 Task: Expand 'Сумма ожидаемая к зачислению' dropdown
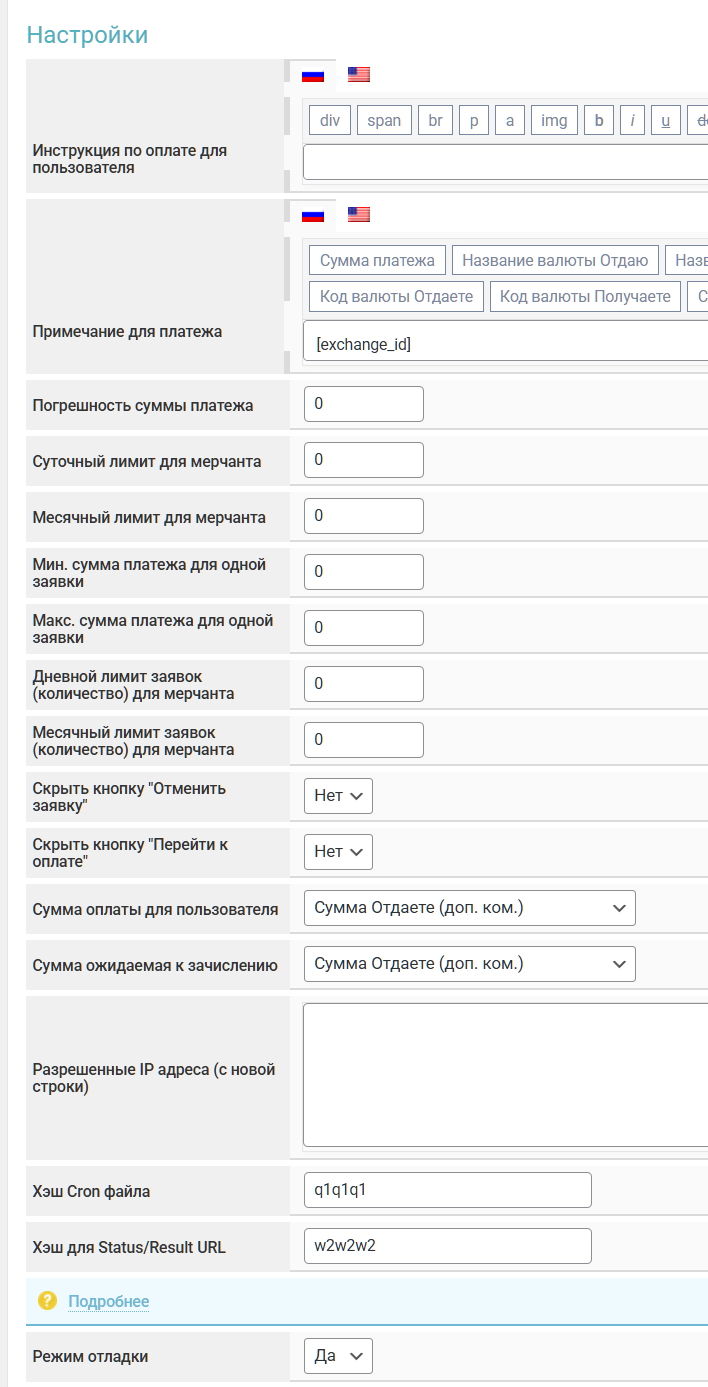(469, 964)
